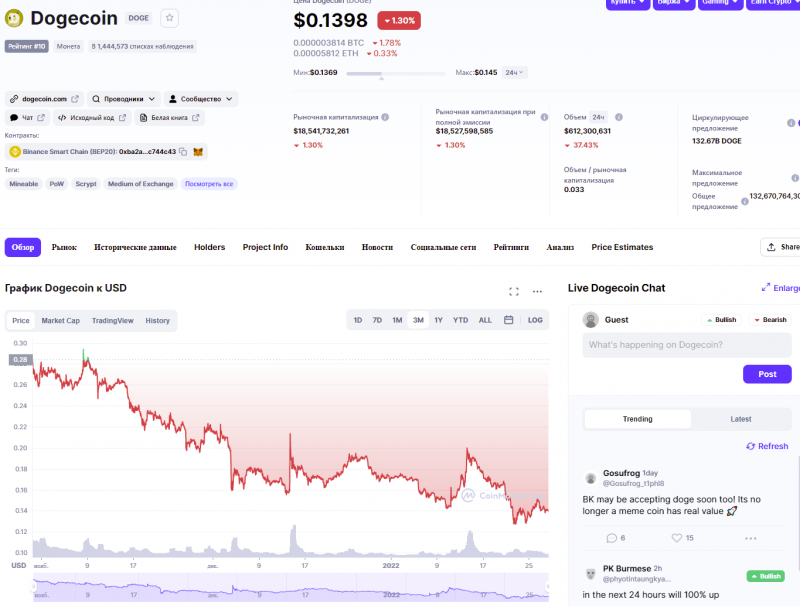Open chart options three-dot menu
The height and width of the screenshot is (606, 800).
[x=537, y=291]
